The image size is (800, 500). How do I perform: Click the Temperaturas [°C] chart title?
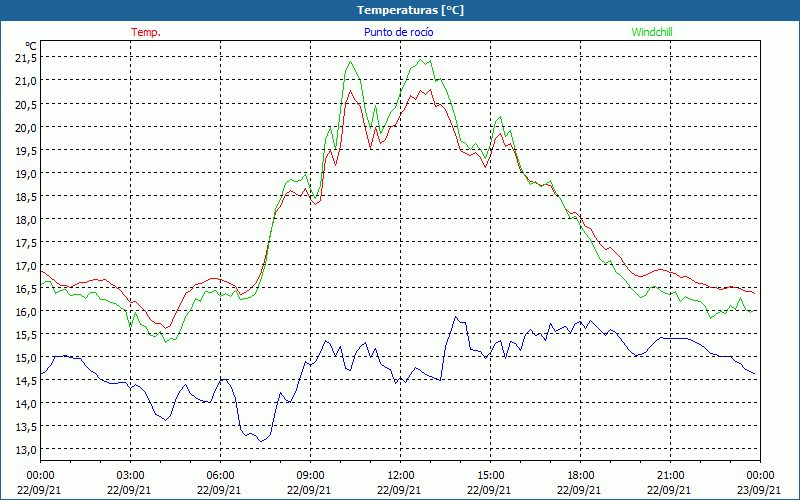tap(410, 10)
